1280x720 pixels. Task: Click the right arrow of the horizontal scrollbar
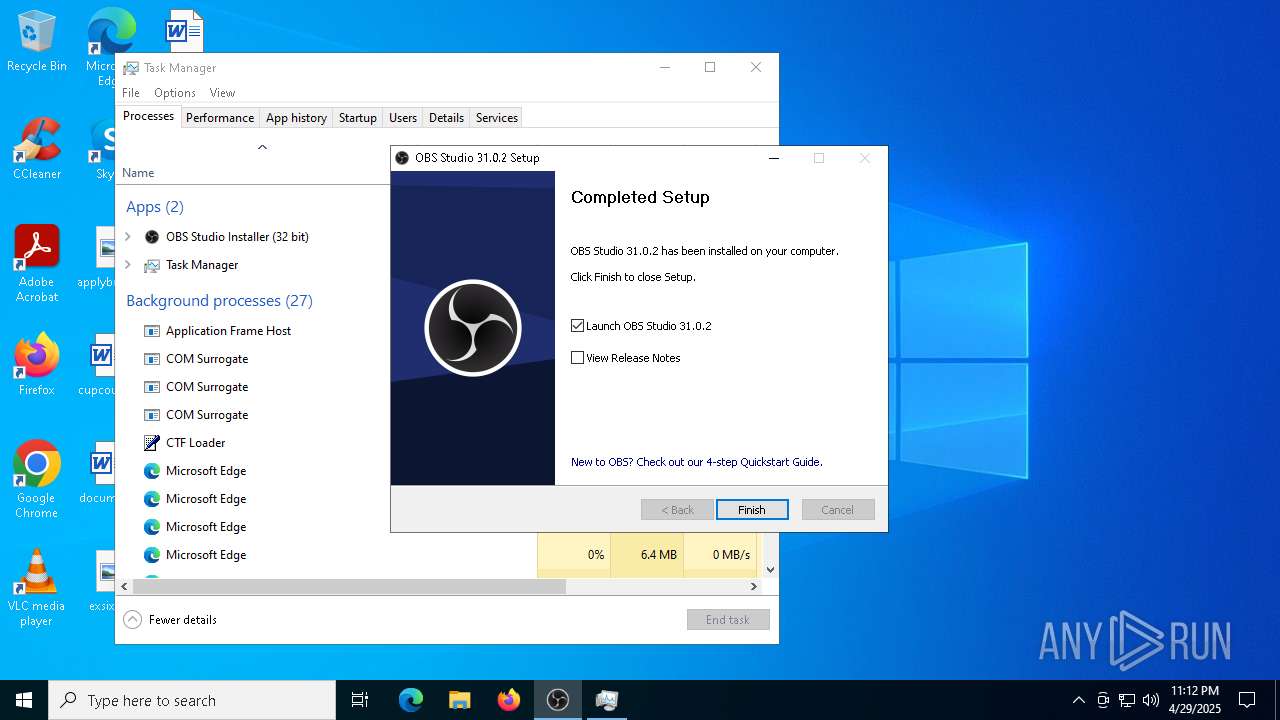pos(754,586)
